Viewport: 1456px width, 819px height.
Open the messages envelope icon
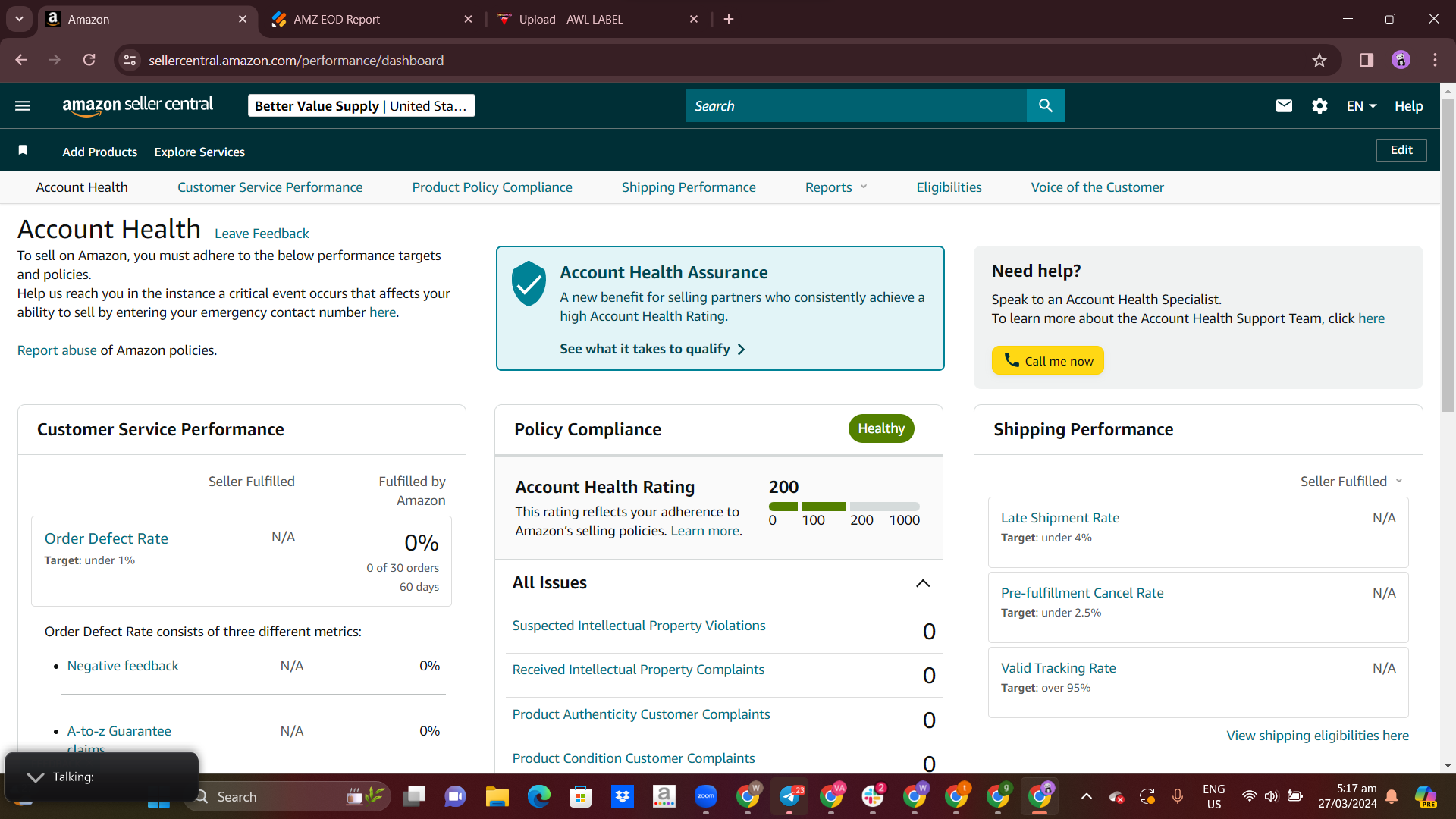[1284, 106]
